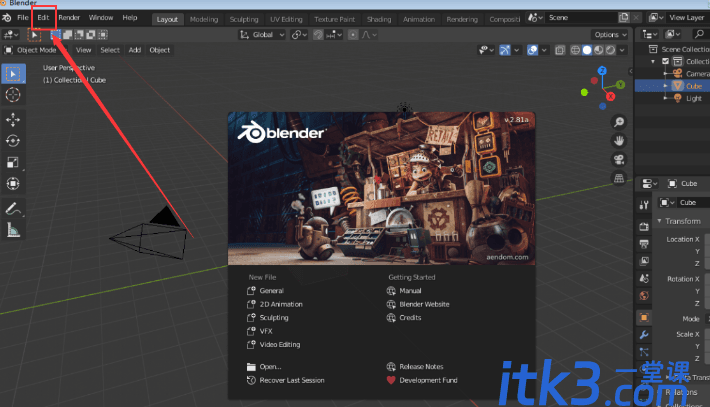This screenshot has height=407, width=710.
Task: Click the new scene copy icon
Action: point(624,17)
